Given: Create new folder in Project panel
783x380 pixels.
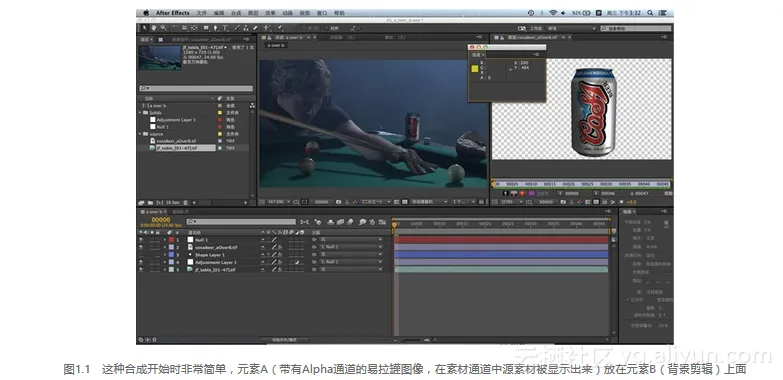Looking at the screenshot, I should point(150,203).
